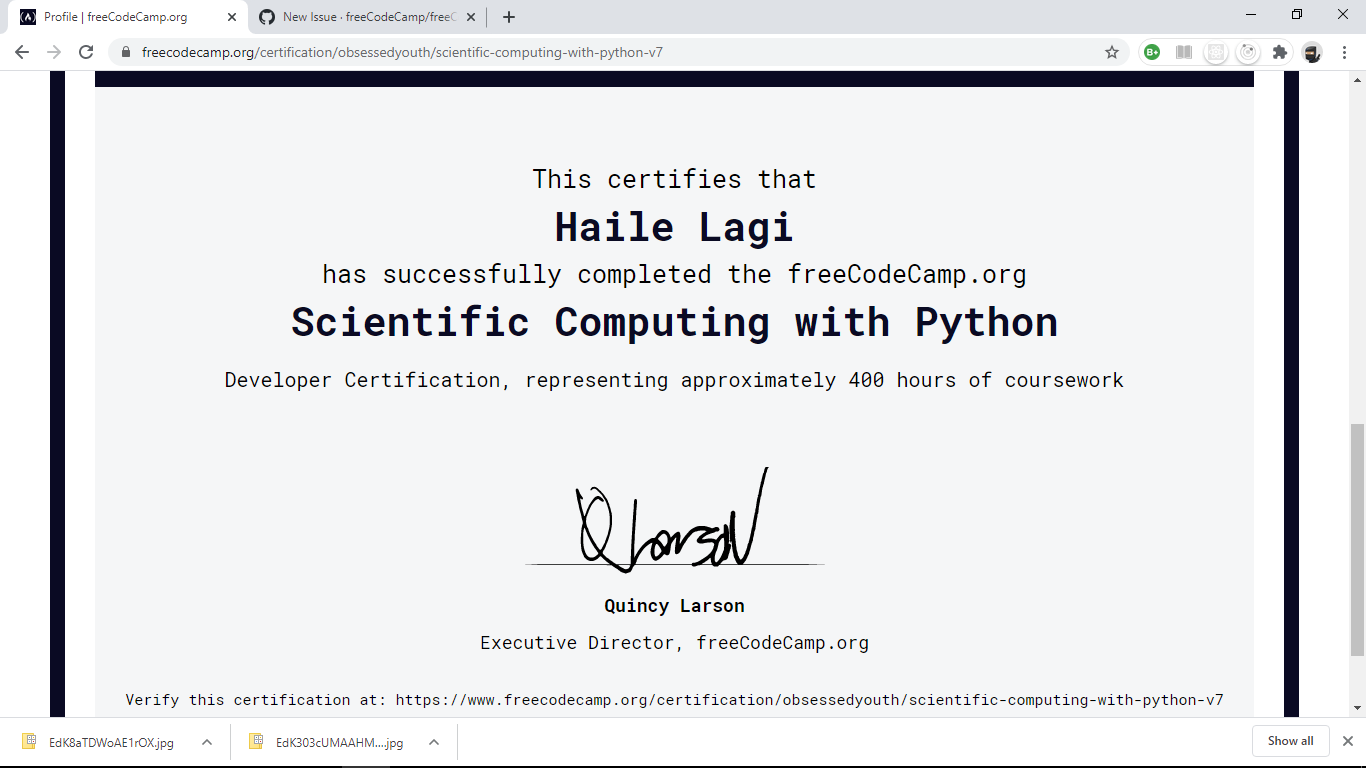Click the page vertical scrollbar thumb
The image size is (1366, 768).
click(x=1357, y=540)
